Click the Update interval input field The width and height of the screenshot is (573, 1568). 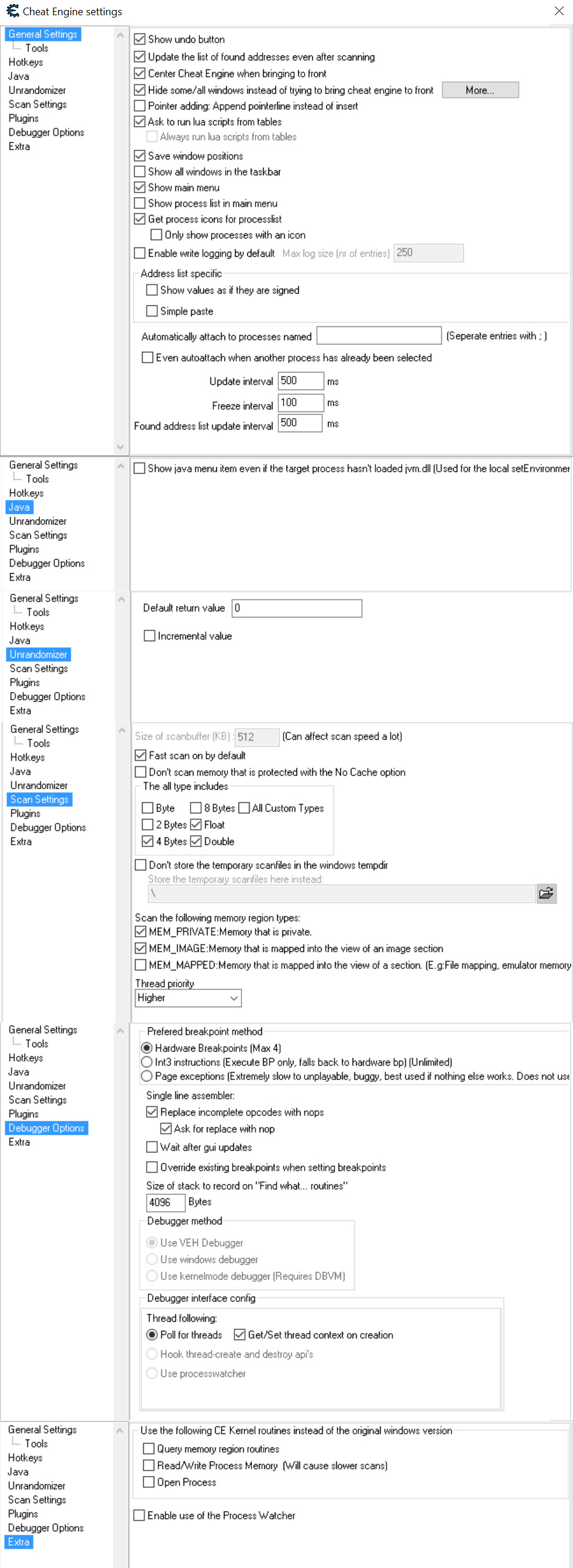coord(300,381)
